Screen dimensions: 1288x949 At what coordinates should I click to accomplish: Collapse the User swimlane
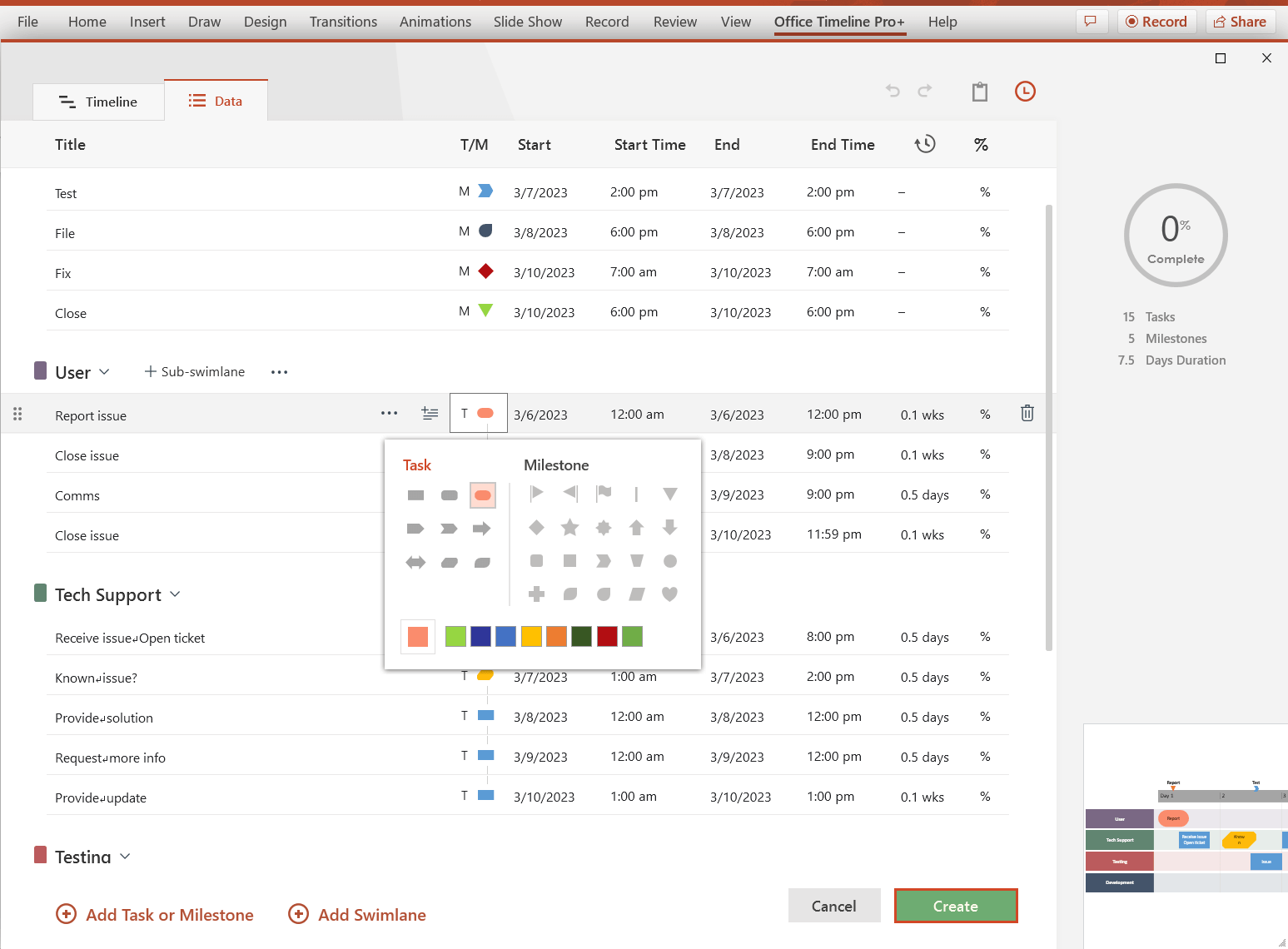105,371
